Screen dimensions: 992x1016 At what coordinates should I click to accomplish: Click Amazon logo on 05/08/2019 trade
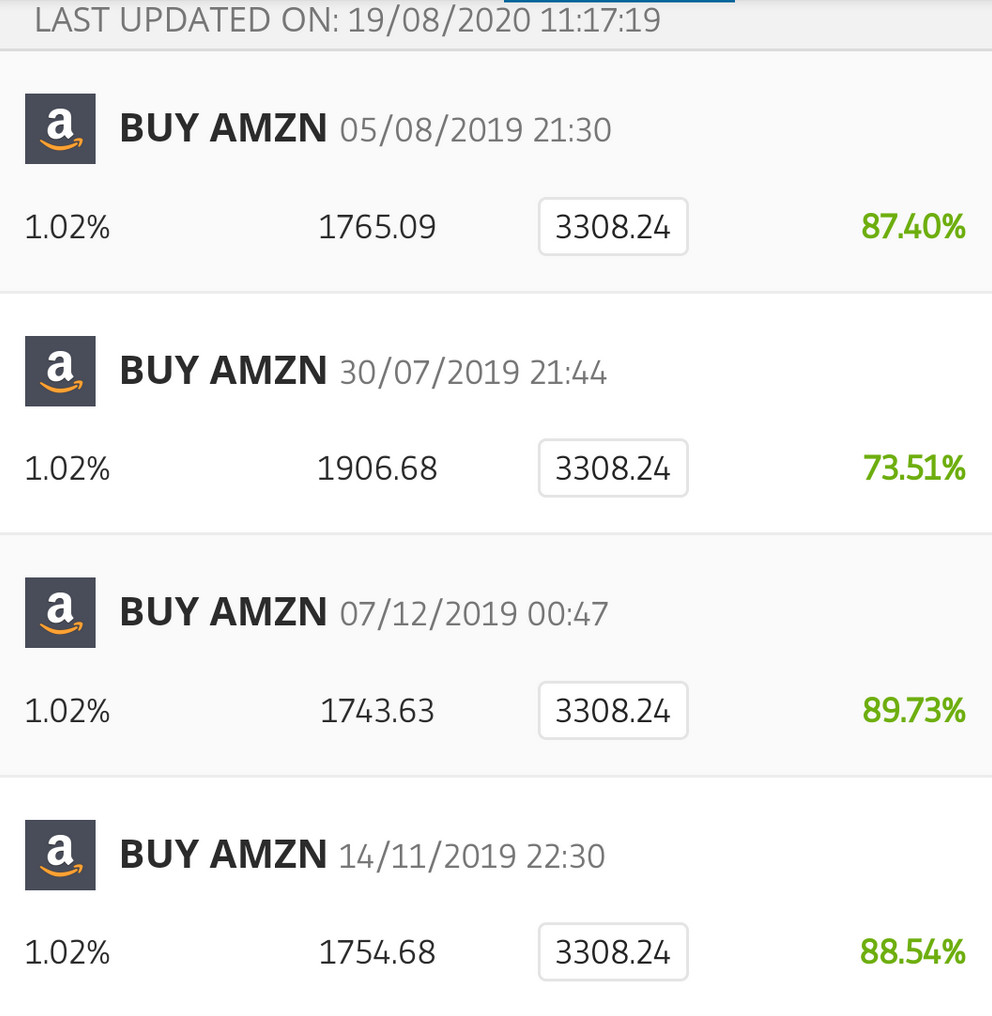tap(60, 128)
